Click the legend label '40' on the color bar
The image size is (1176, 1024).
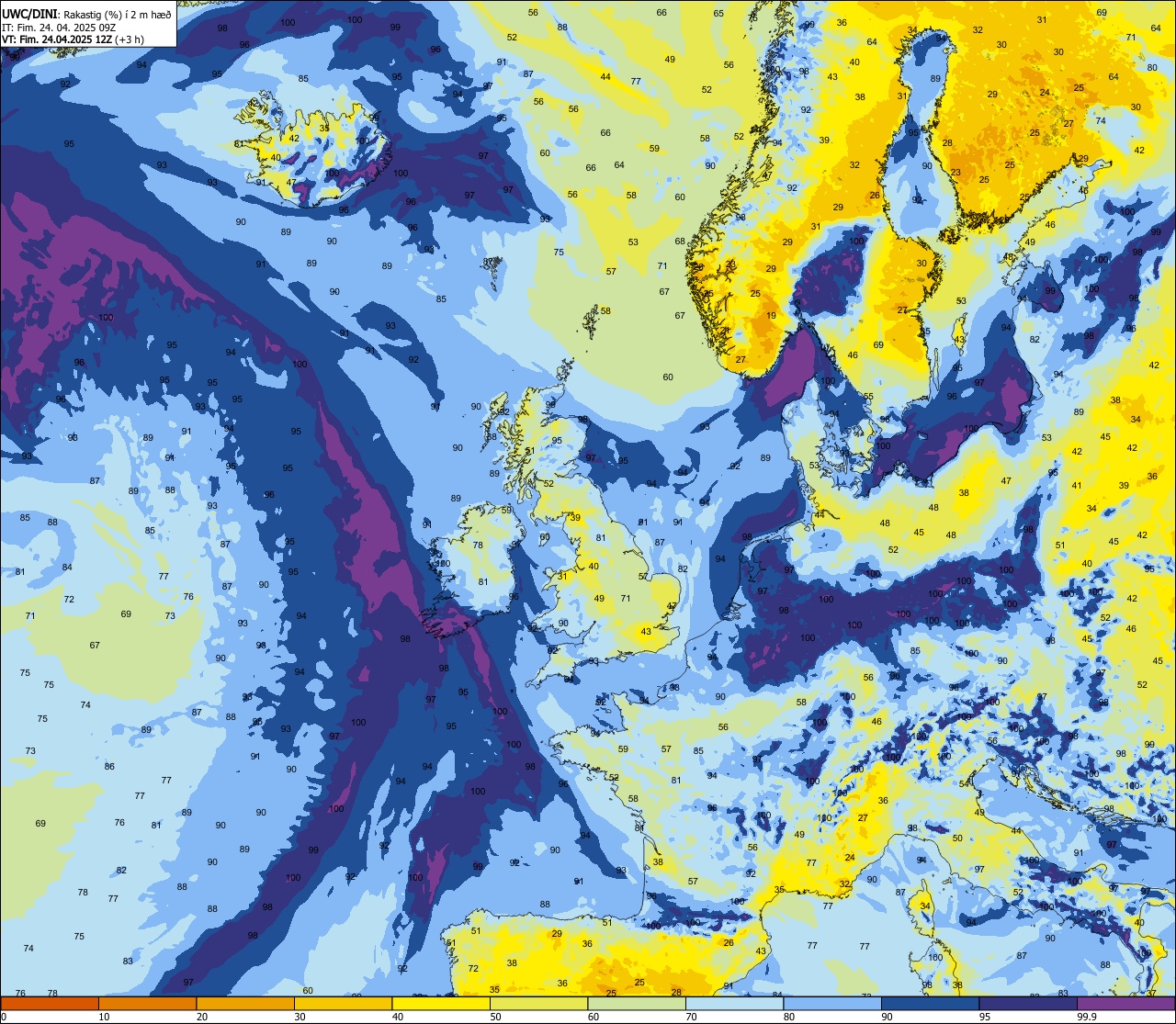click(398, 1017)
